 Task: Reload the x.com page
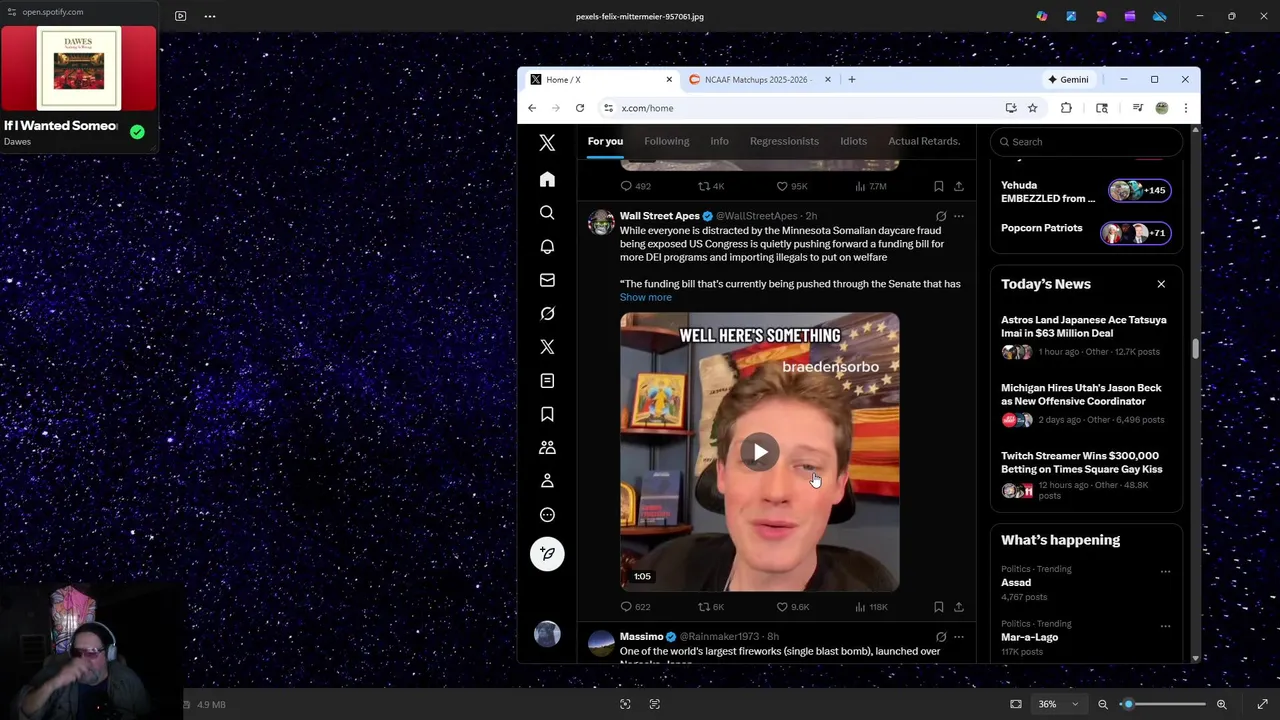click(580, 108)
